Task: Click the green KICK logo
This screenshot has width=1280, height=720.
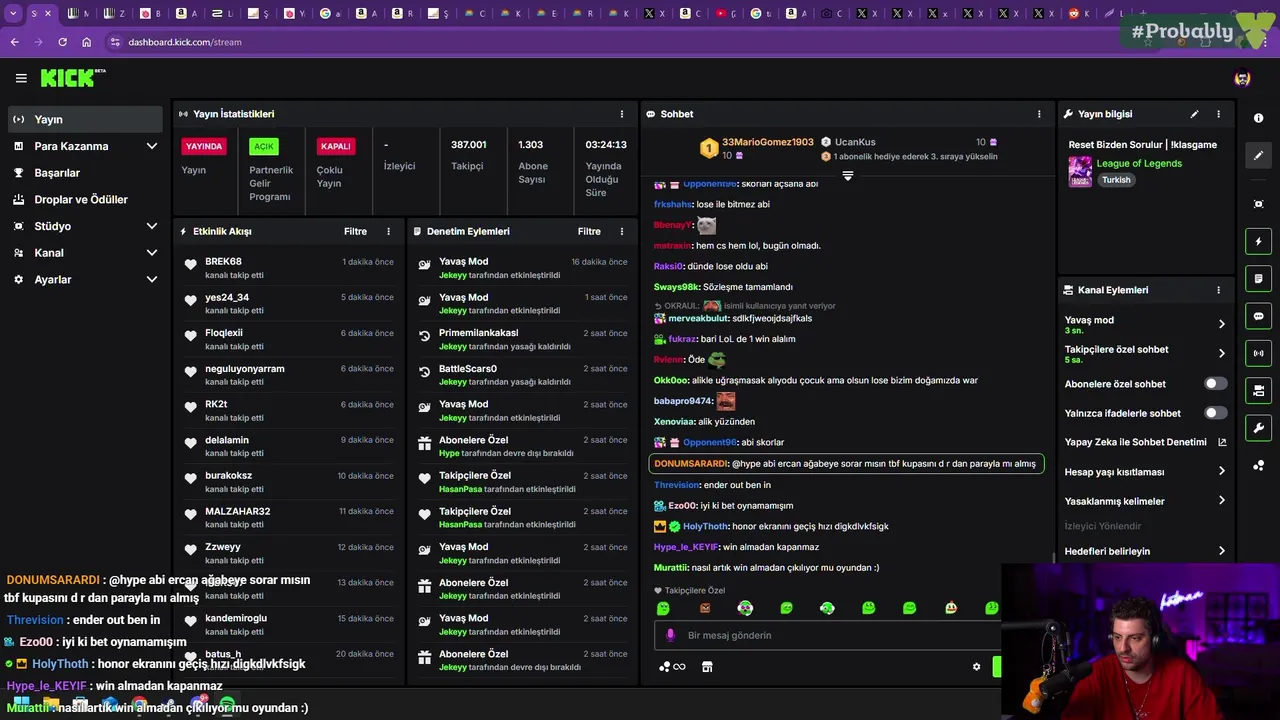Action: tap(72, 78)
